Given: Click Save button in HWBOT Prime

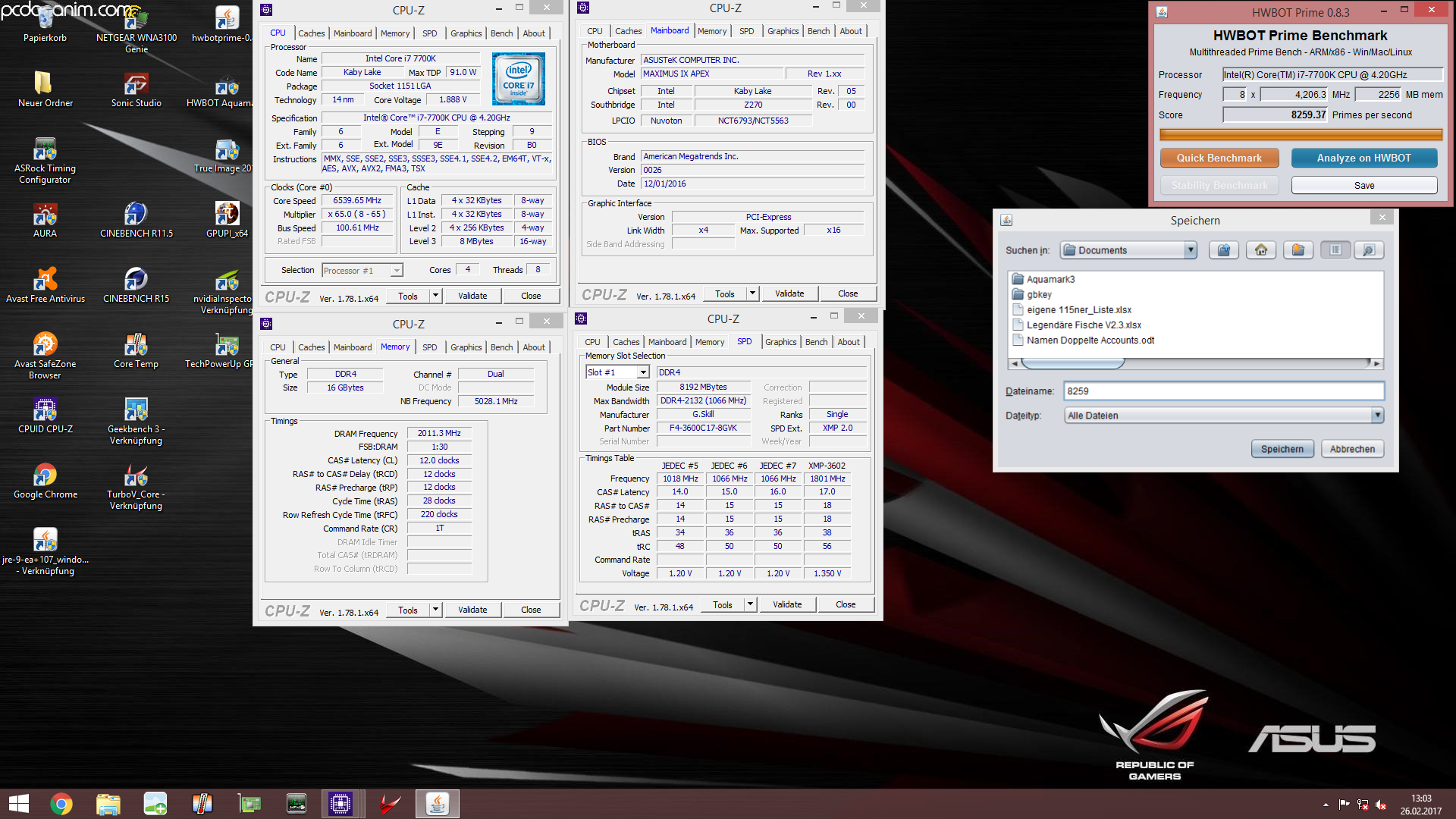Looking at the screenshot, I should click(1363, 185).
